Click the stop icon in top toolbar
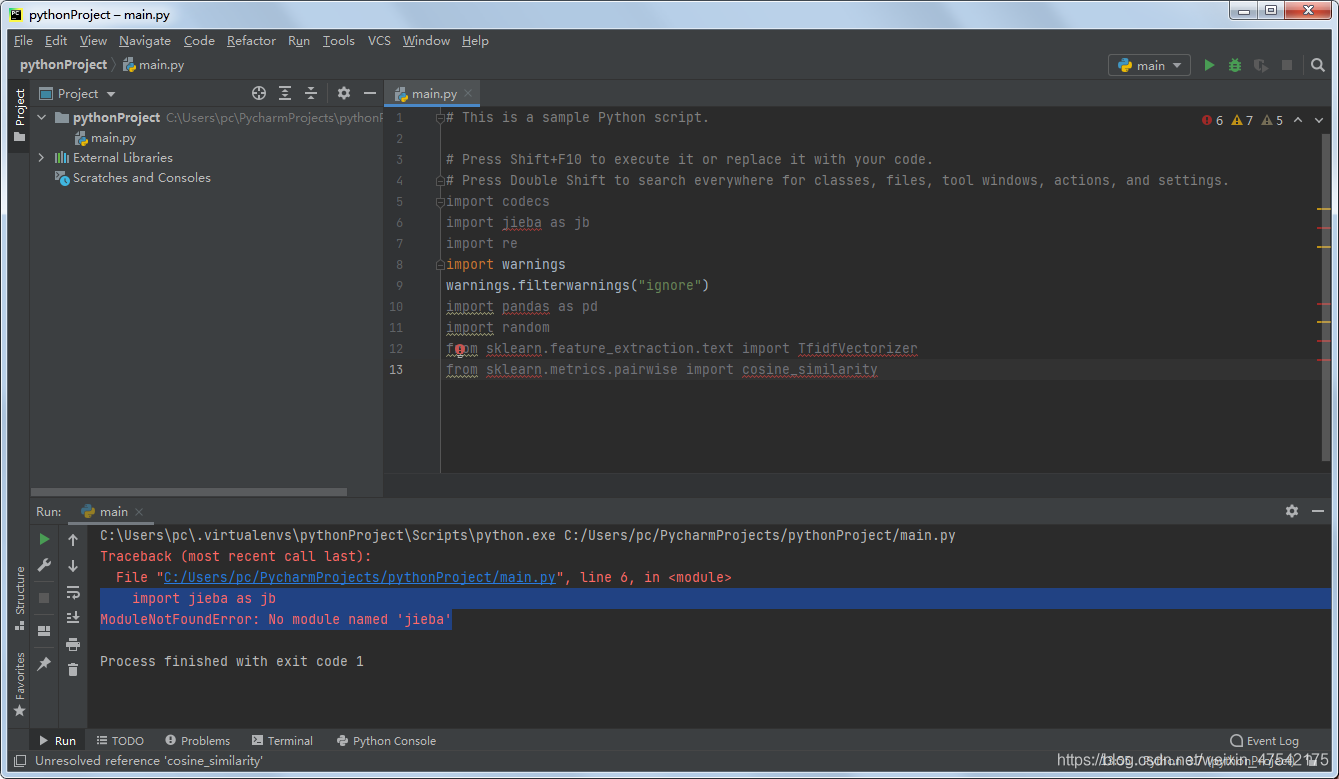The width and height of the screenshot is (1339, 779). pos(1287,65)
